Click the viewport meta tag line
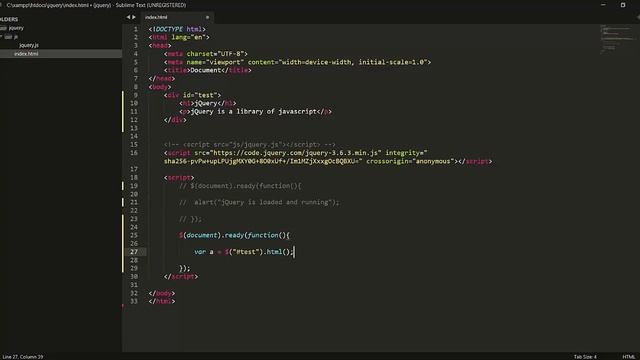This screenshot has width=640, height=360. click(x=297, y=62)
